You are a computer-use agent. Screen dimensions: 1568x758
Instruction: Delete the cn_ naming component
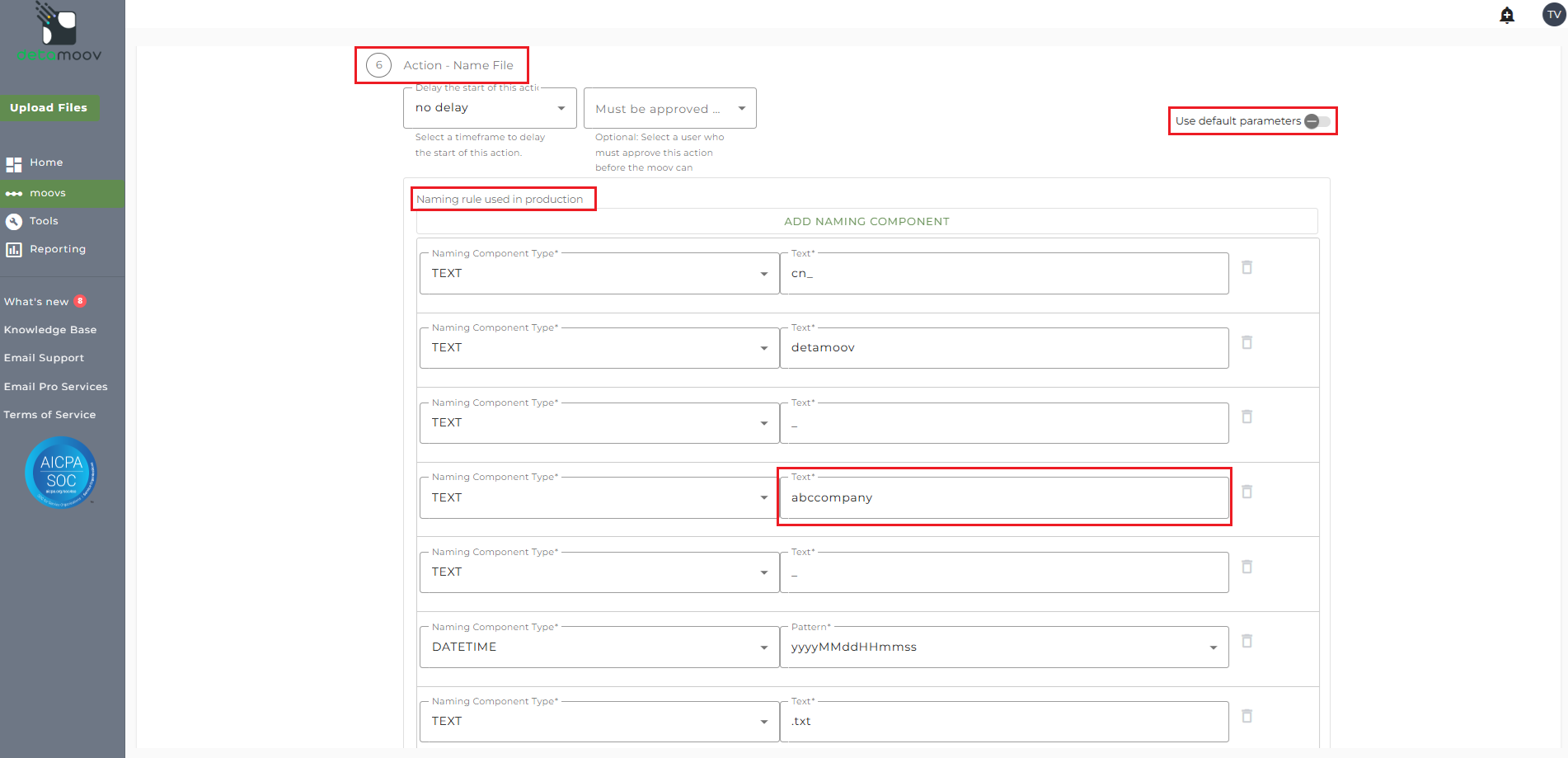1247,267
